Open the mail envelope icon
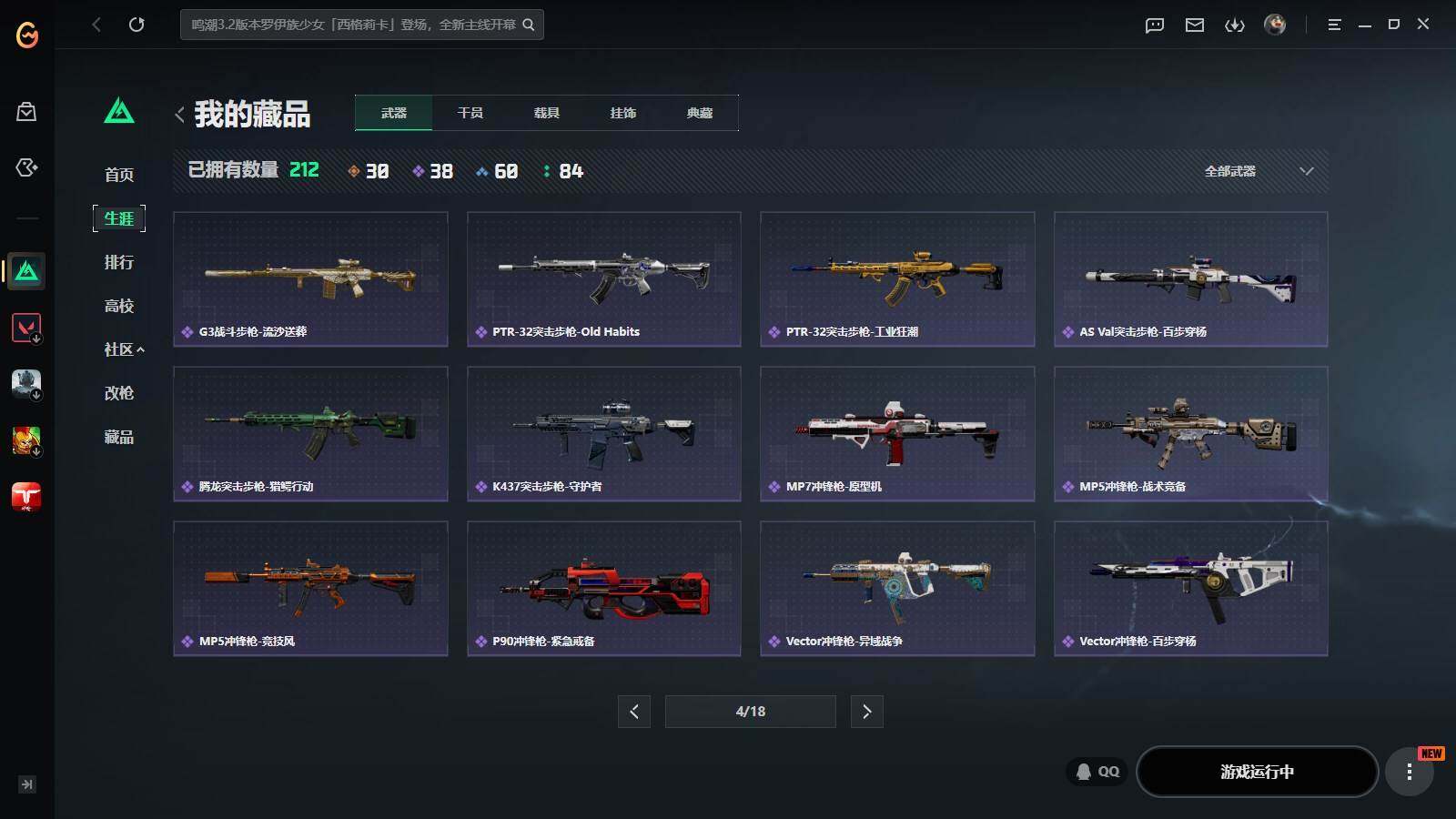 point(1195,25)
